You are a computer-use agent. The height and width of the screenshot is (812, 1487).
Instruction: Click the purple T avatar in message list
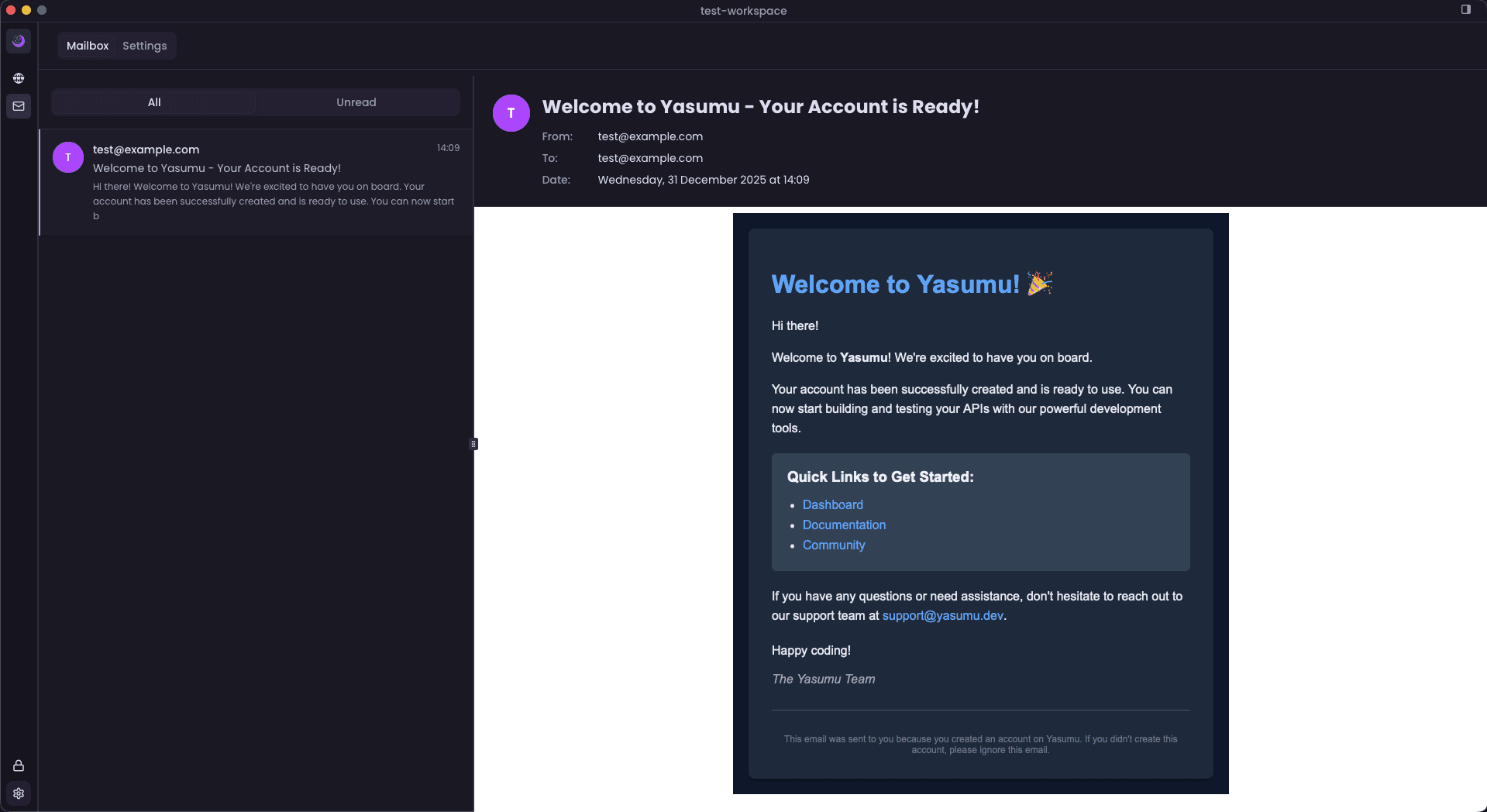click(68, 157)
